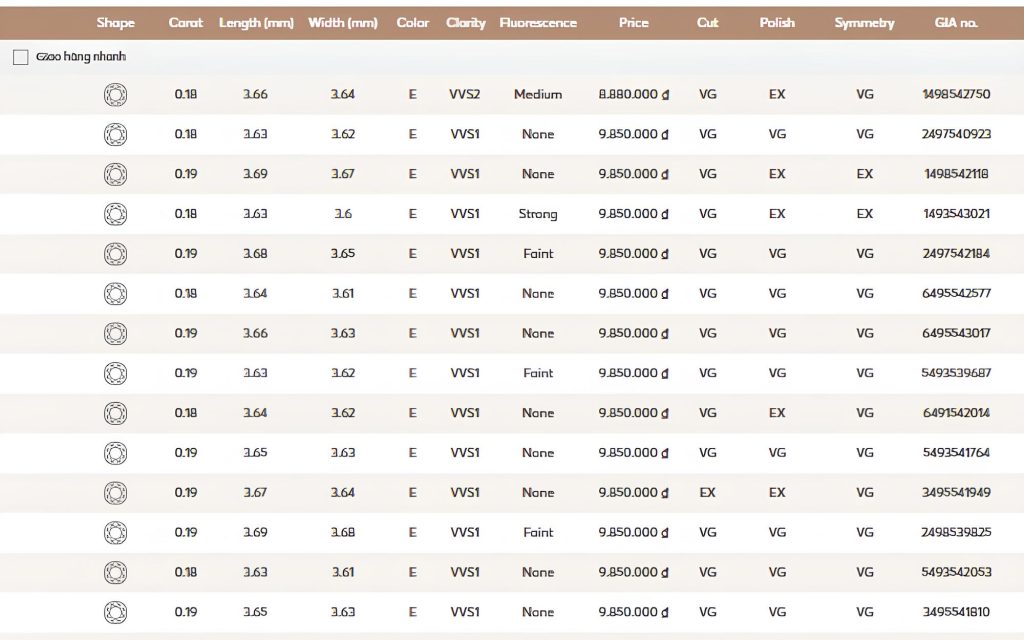Select the width value 3.6

click(x=343, y=214)
